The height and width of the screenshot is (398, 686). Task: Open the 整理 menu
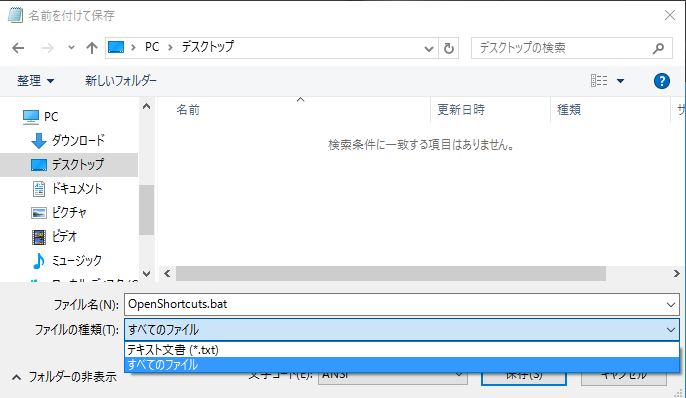[35, 81]
